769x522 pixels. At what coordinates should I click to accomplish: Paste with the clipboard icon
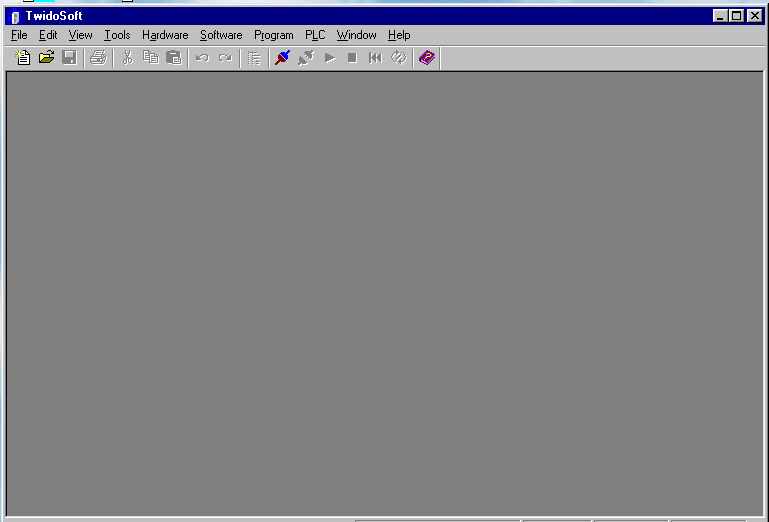(x=174, y=58)
